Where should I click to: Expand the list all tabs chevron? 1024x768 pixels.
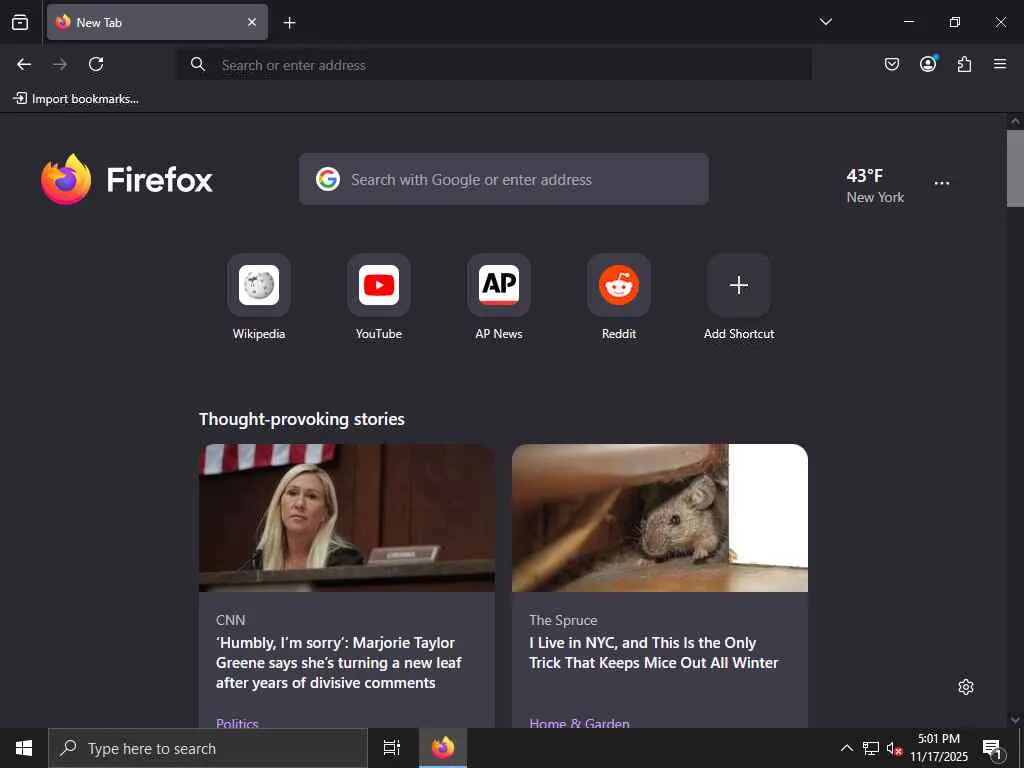tap(825, 22)
